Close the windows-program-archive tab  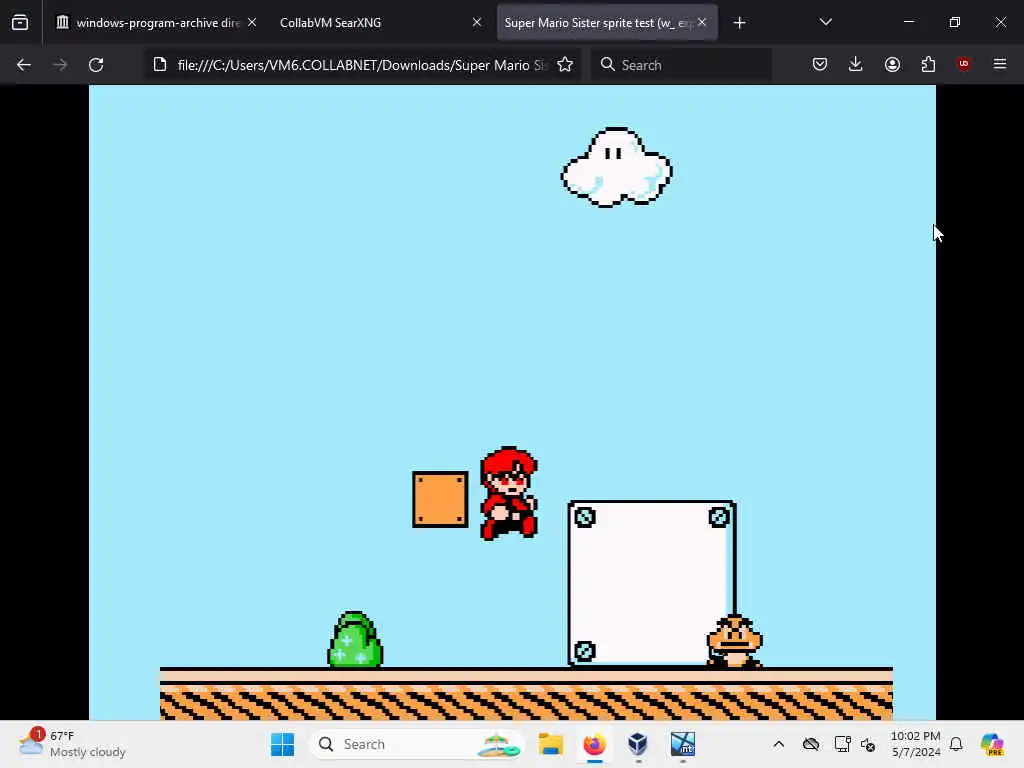click(252, 22)
